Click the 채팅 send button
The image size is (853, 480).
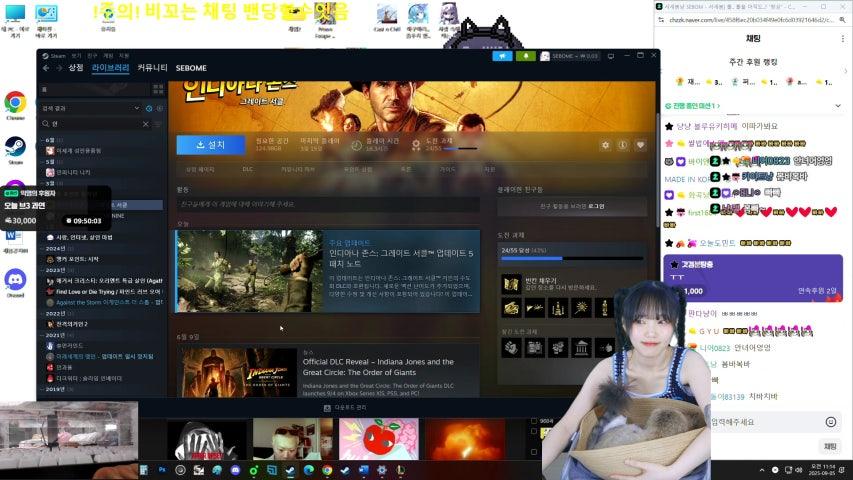click(x=830, y=446)
